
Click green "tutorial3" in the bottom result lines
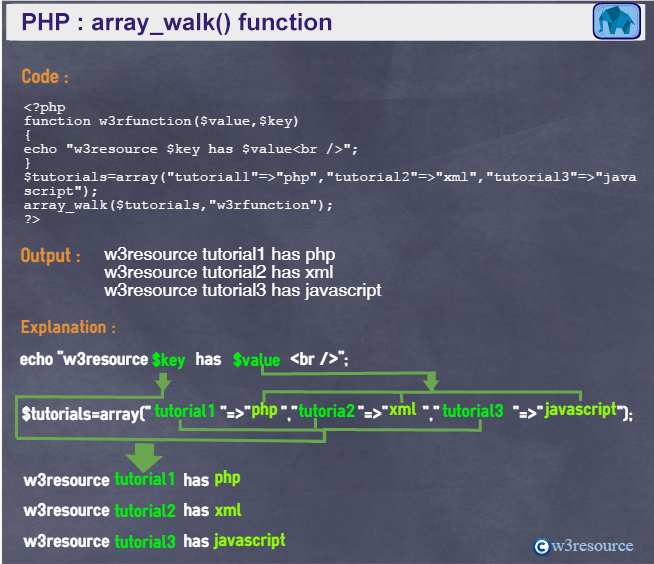[x=145, y=541]
